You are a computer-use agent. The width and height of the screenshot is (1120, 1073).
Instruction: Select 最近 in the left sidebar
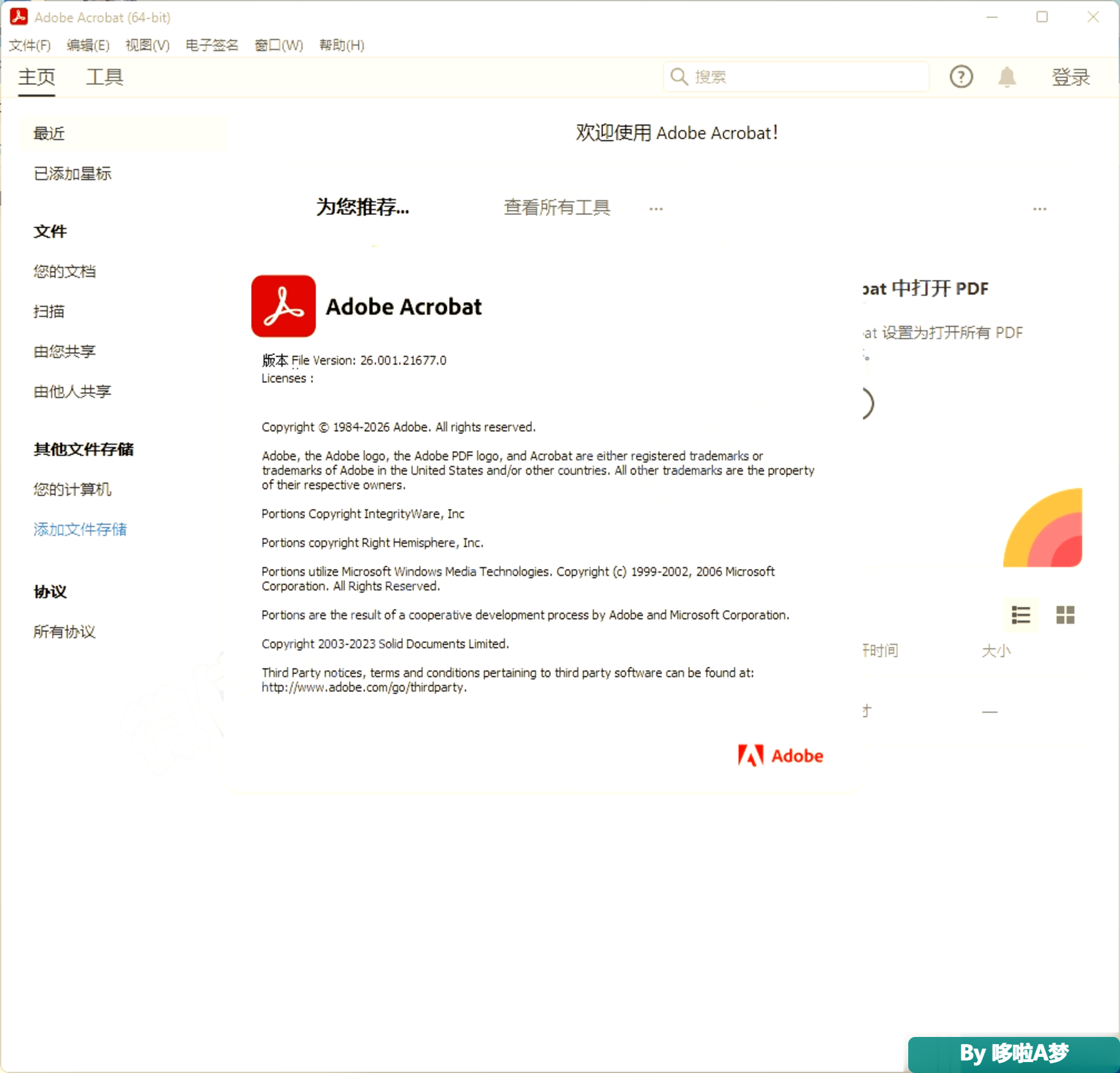pos(124,134)
